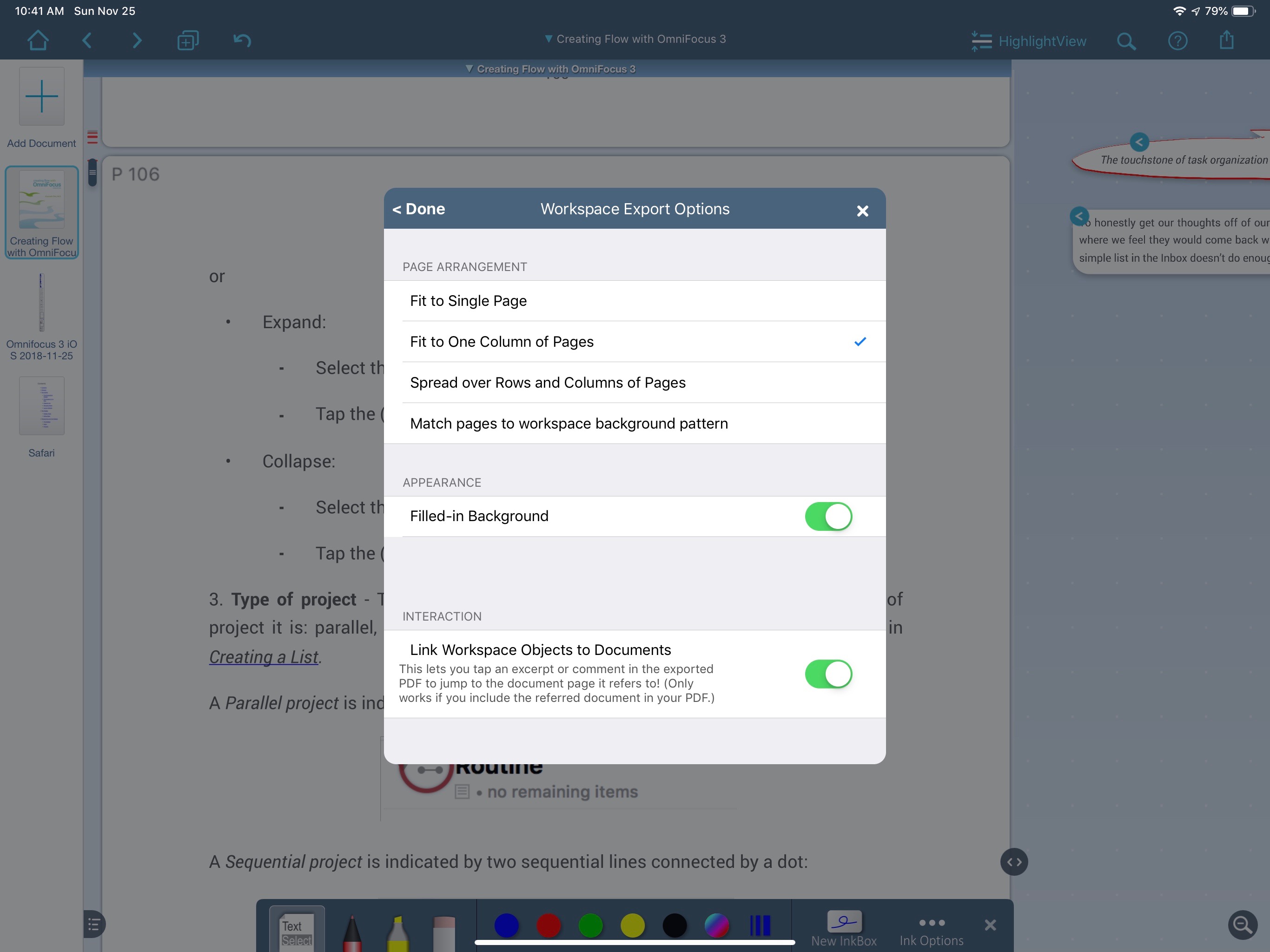
Task: Tap the Home icon
Action: point(38,40)
